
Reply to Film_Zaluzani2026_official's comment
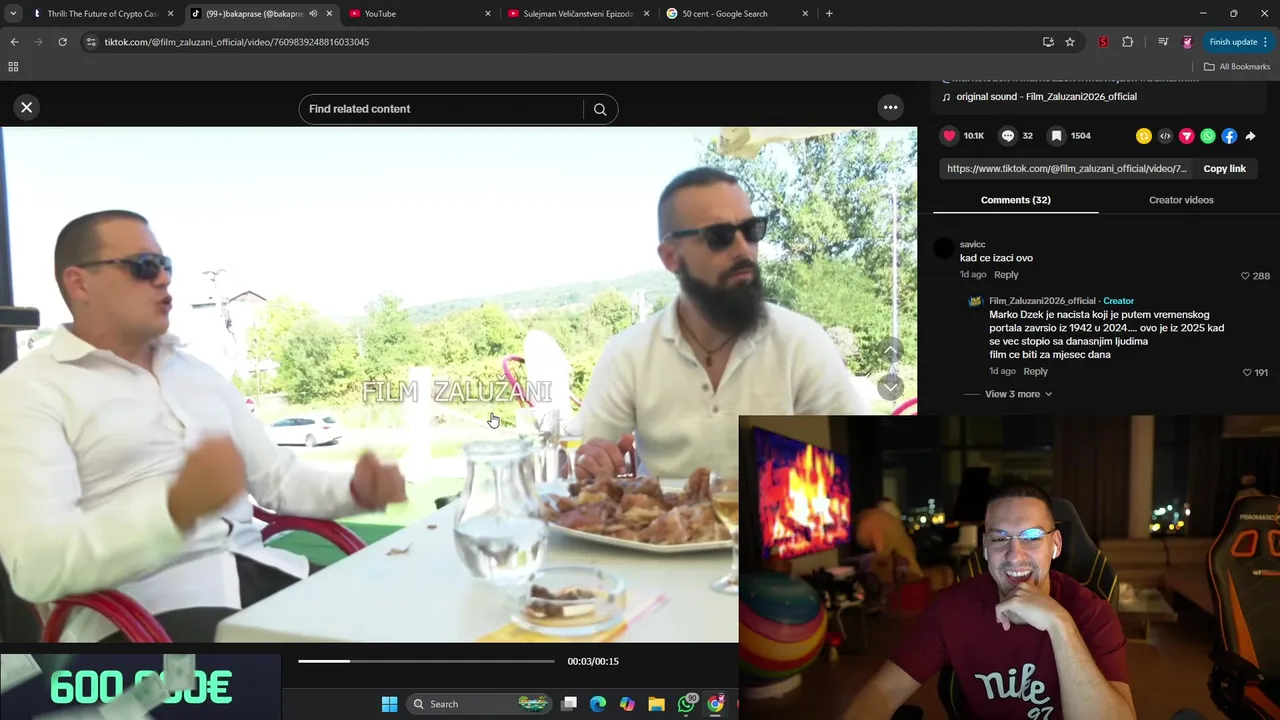coord(1035,371)
